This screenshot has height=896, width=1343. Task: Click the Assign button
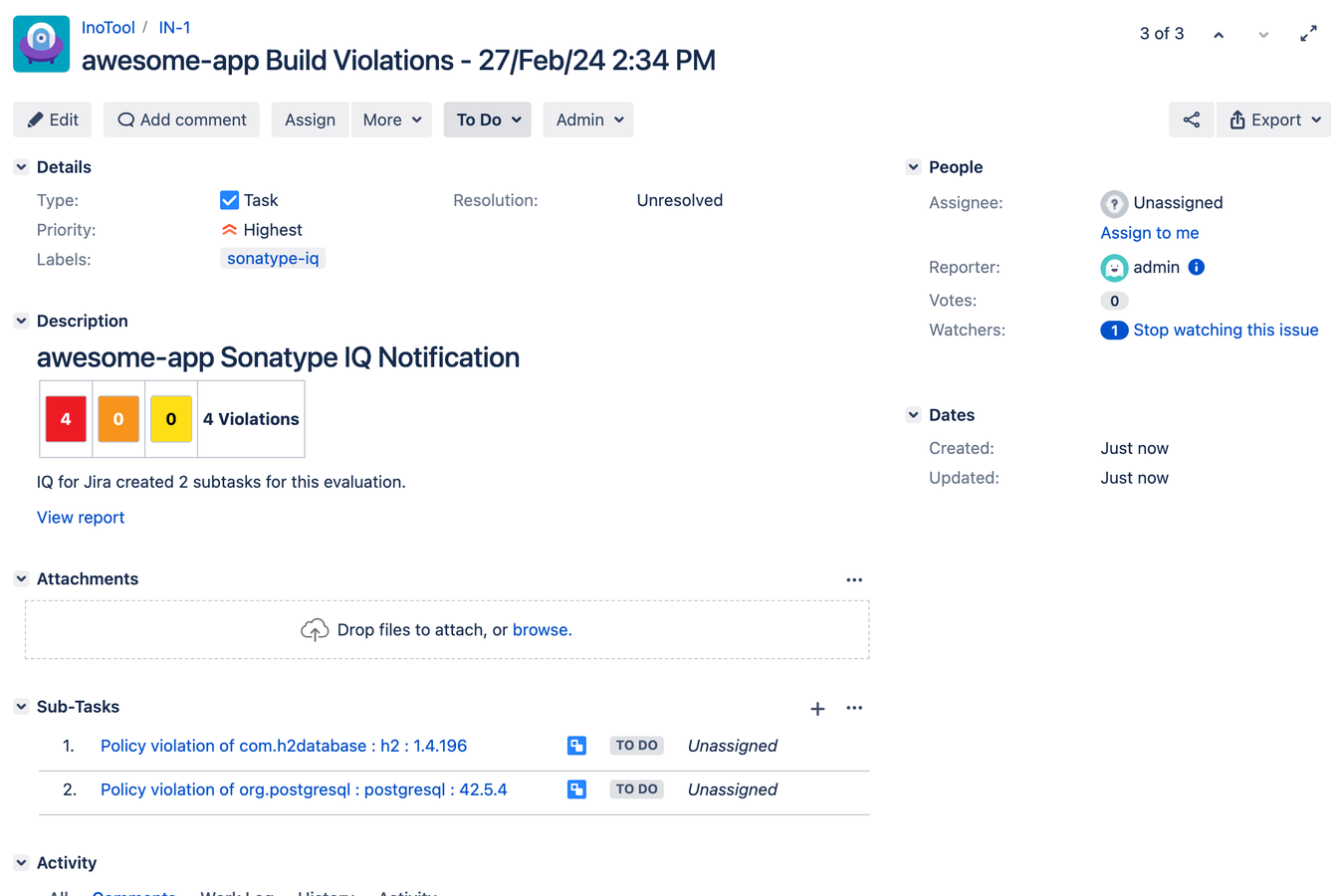[310, 119]
